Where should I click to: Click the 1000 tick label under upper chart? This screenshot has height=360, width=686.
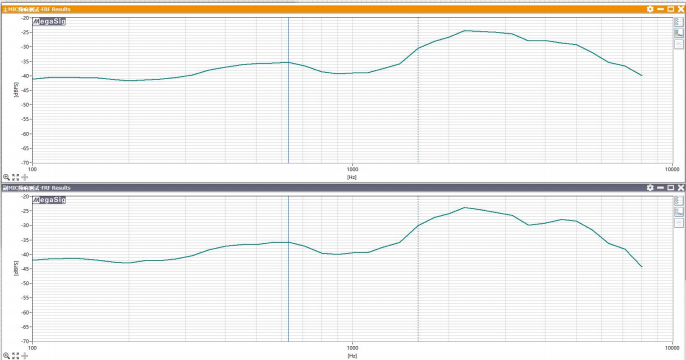click(x=352, y=169)
